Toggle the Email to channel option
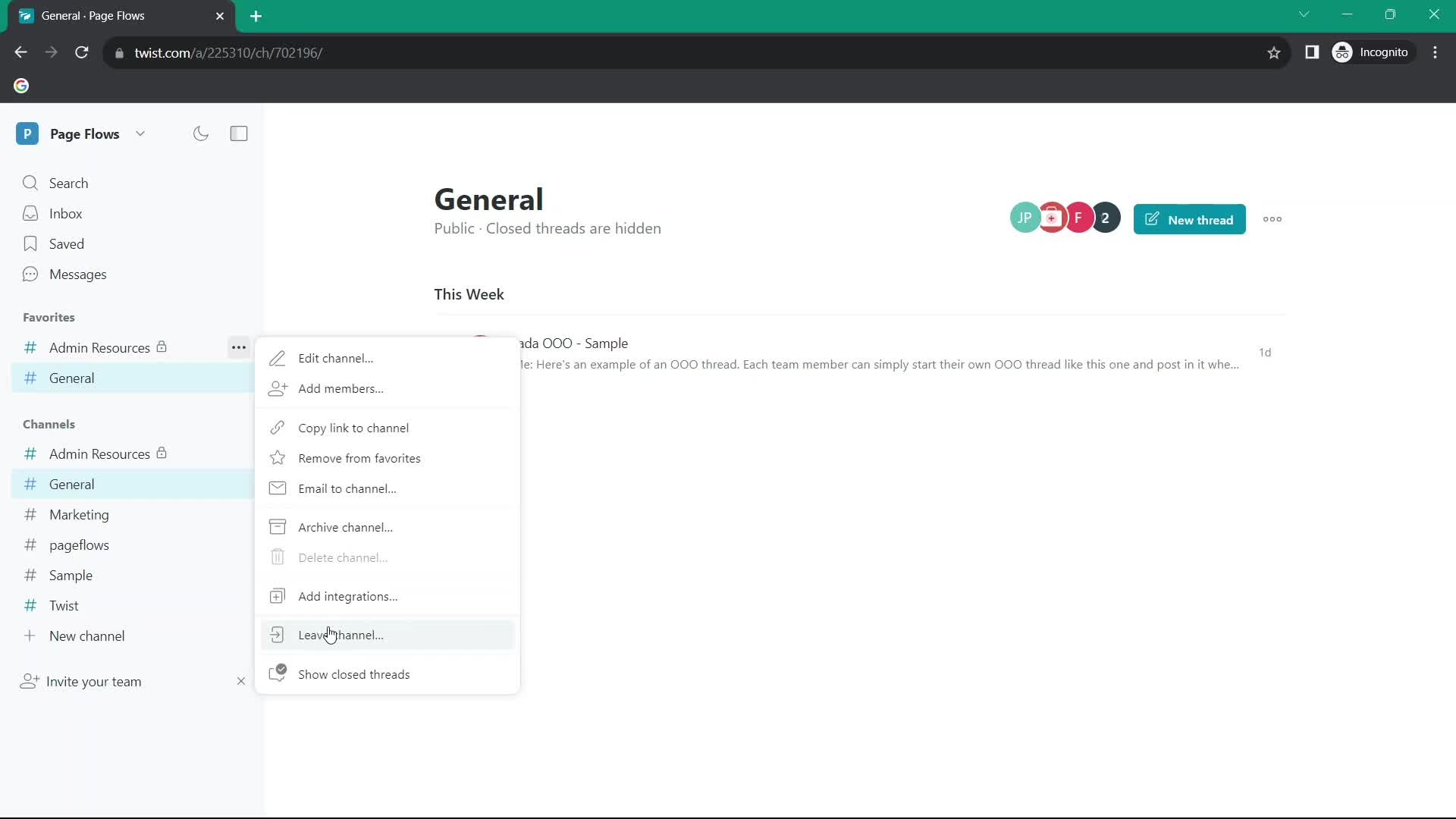This screenshot has width=1456, height=819. click(348, 490)
